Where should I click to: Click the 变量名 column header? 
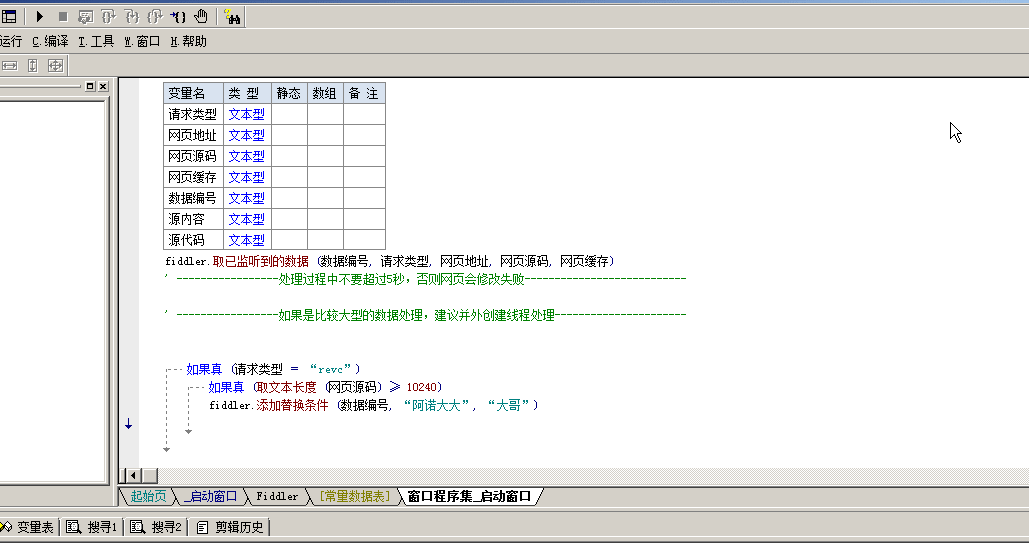pyautogui.click(x=193, y=93)
